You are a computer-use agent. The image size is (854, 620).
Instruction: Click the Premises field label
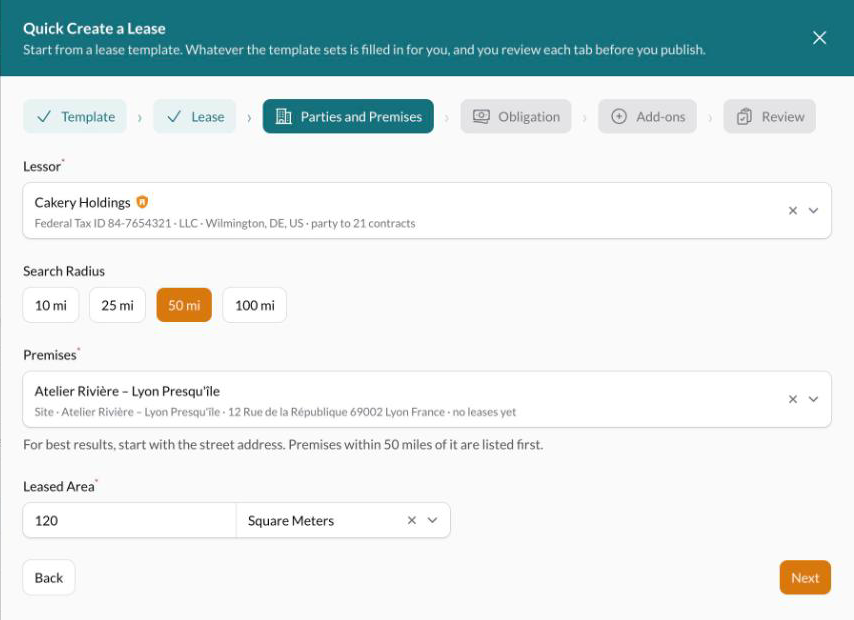(50, 355)
